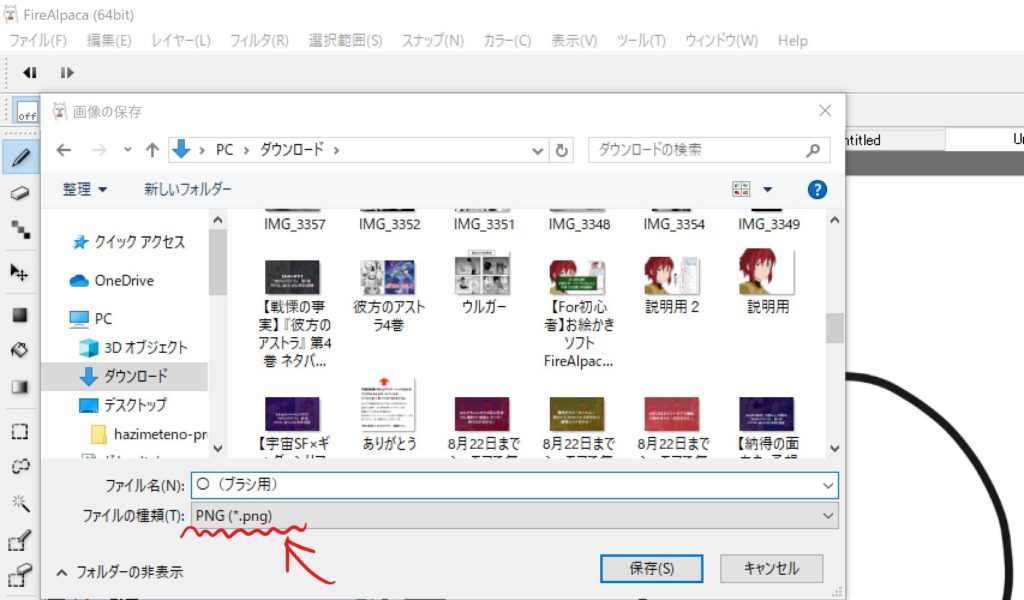Click the ファイル名 text field
Image resolution: width=1024 pixels, height=600 pixels.
pos(505,485)
